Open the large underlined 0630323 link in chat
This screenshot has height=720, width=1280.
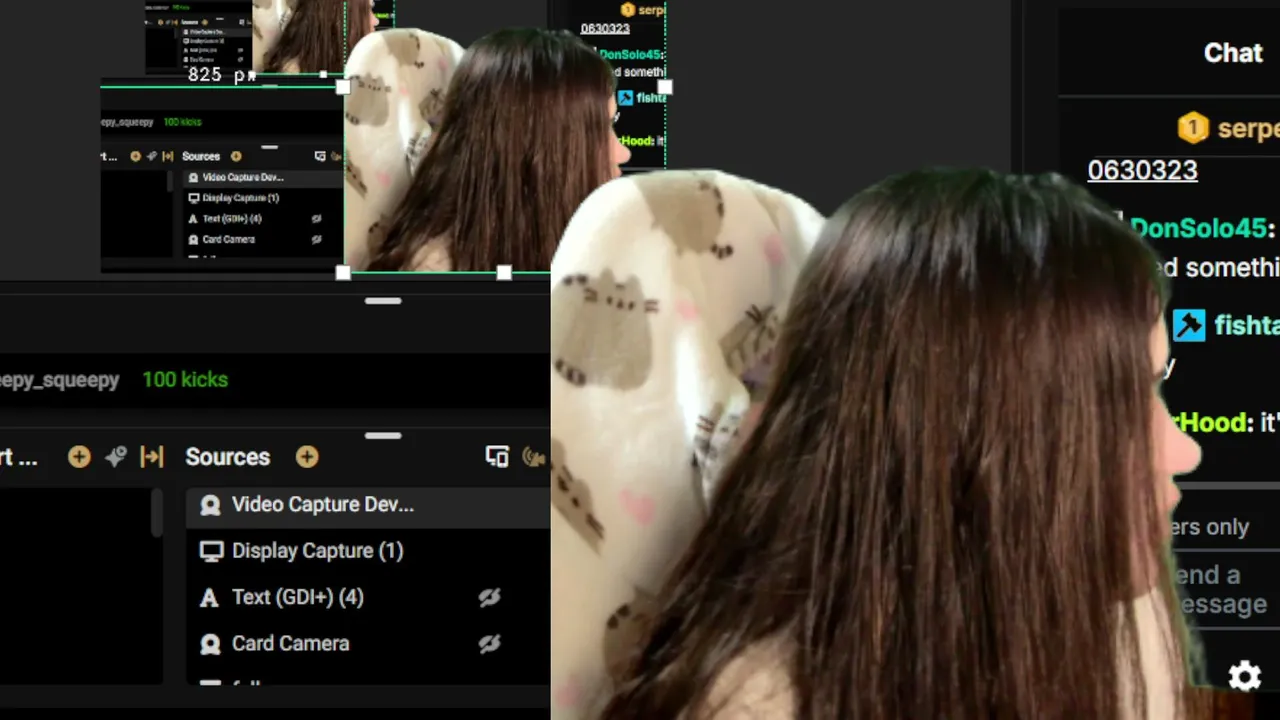tap(1142, 170)
